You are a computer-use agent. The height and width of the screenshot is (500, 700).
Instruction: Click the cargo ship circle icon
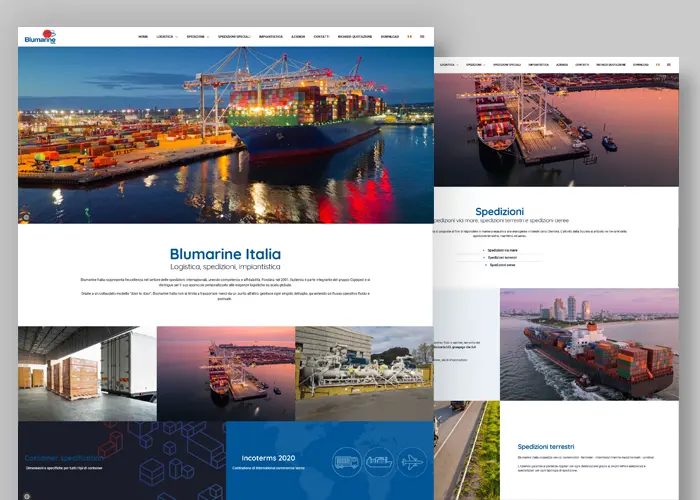379,462
